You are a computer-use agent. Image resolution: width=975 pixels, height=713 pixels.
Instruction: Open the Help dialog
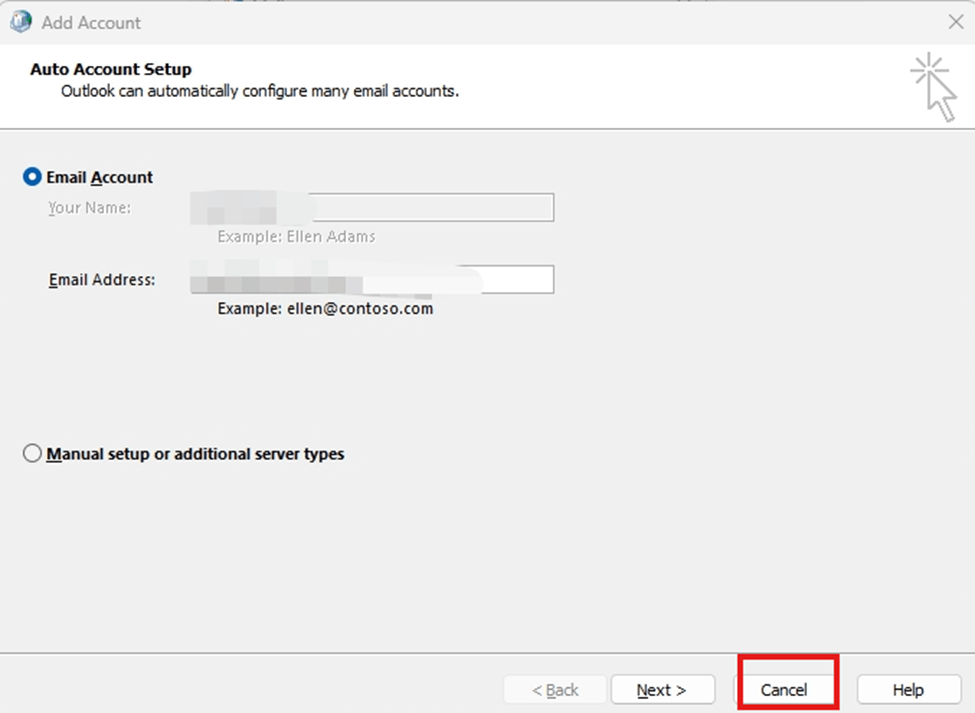click(907, 689)
